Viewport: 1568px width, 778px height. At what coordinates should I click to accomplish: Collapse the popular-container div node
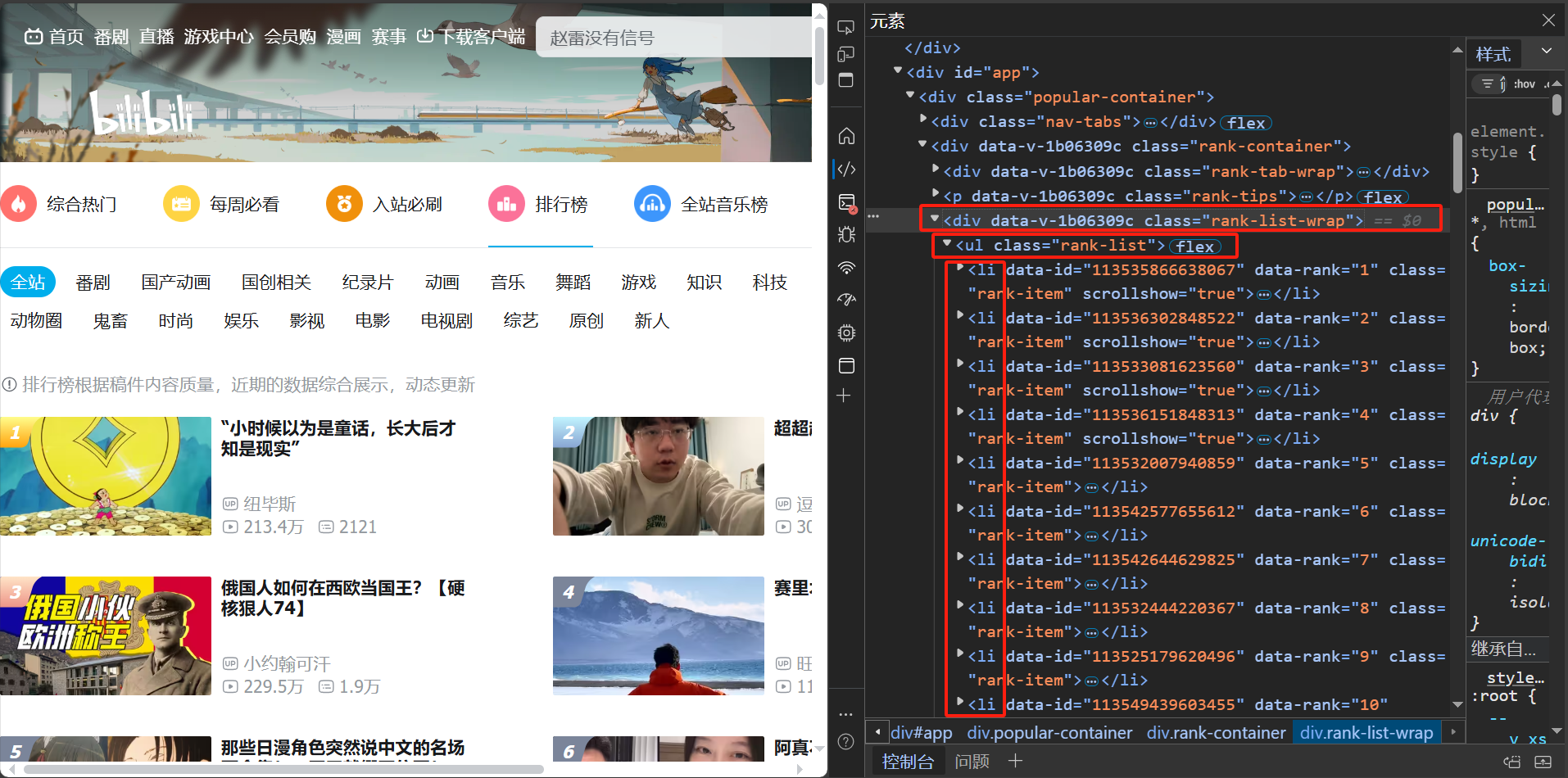pyautogui.click(x=910, y=95)
